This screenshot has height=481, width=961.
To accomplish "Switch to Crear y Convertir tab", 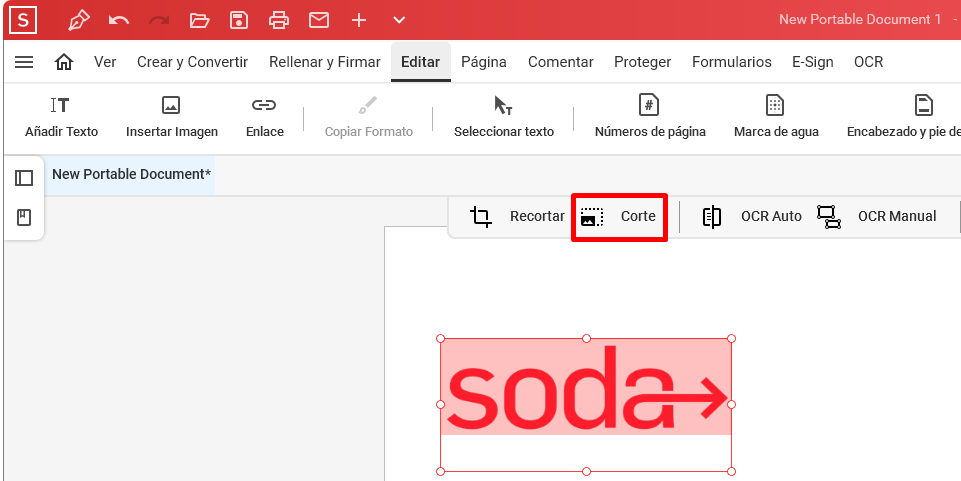I will [x=192, y=62].
